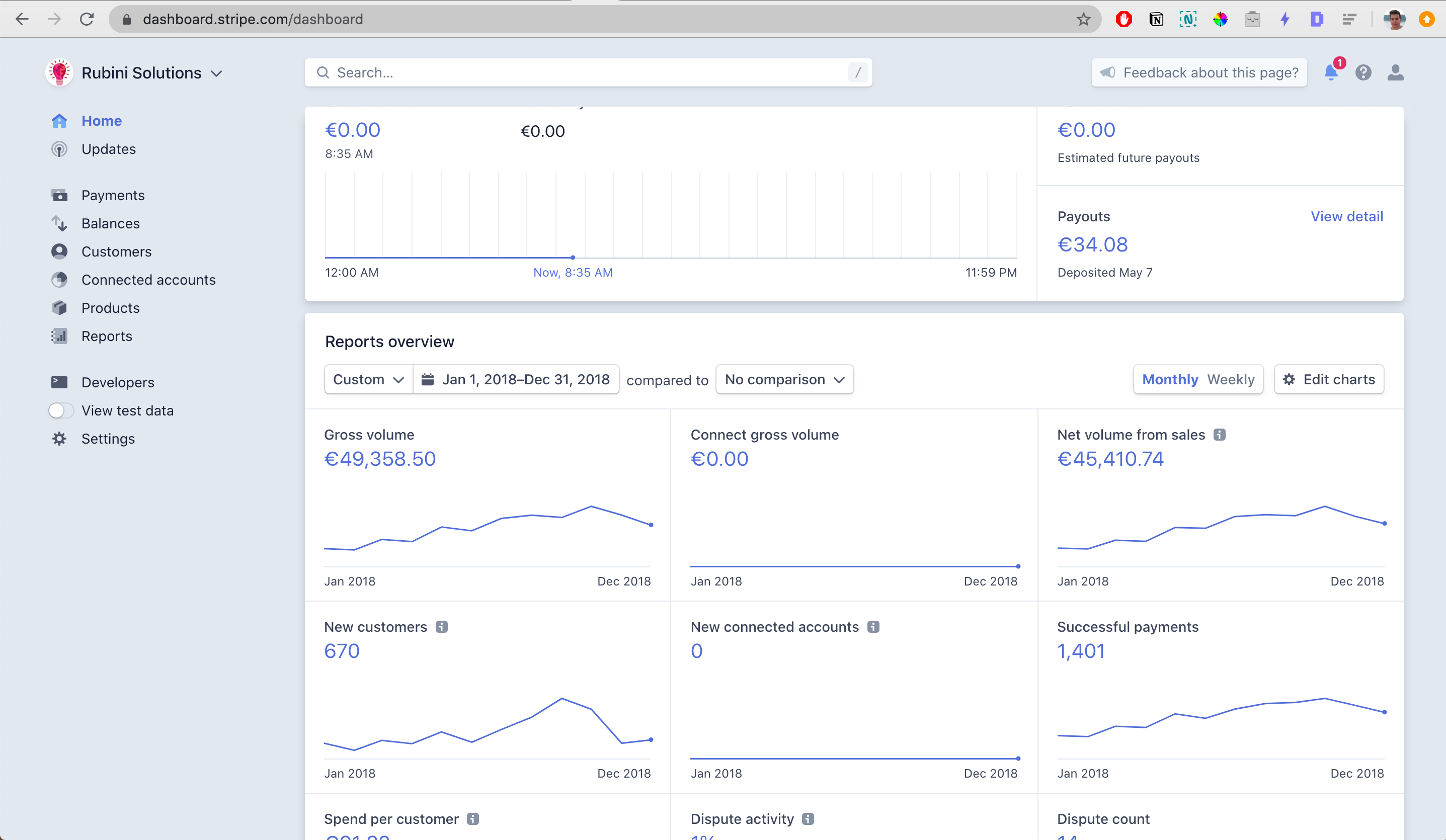Click Successful payments 1,401 value
Image resolution: width=1446 pixels, height=840 pixels.
[1081, 651]
